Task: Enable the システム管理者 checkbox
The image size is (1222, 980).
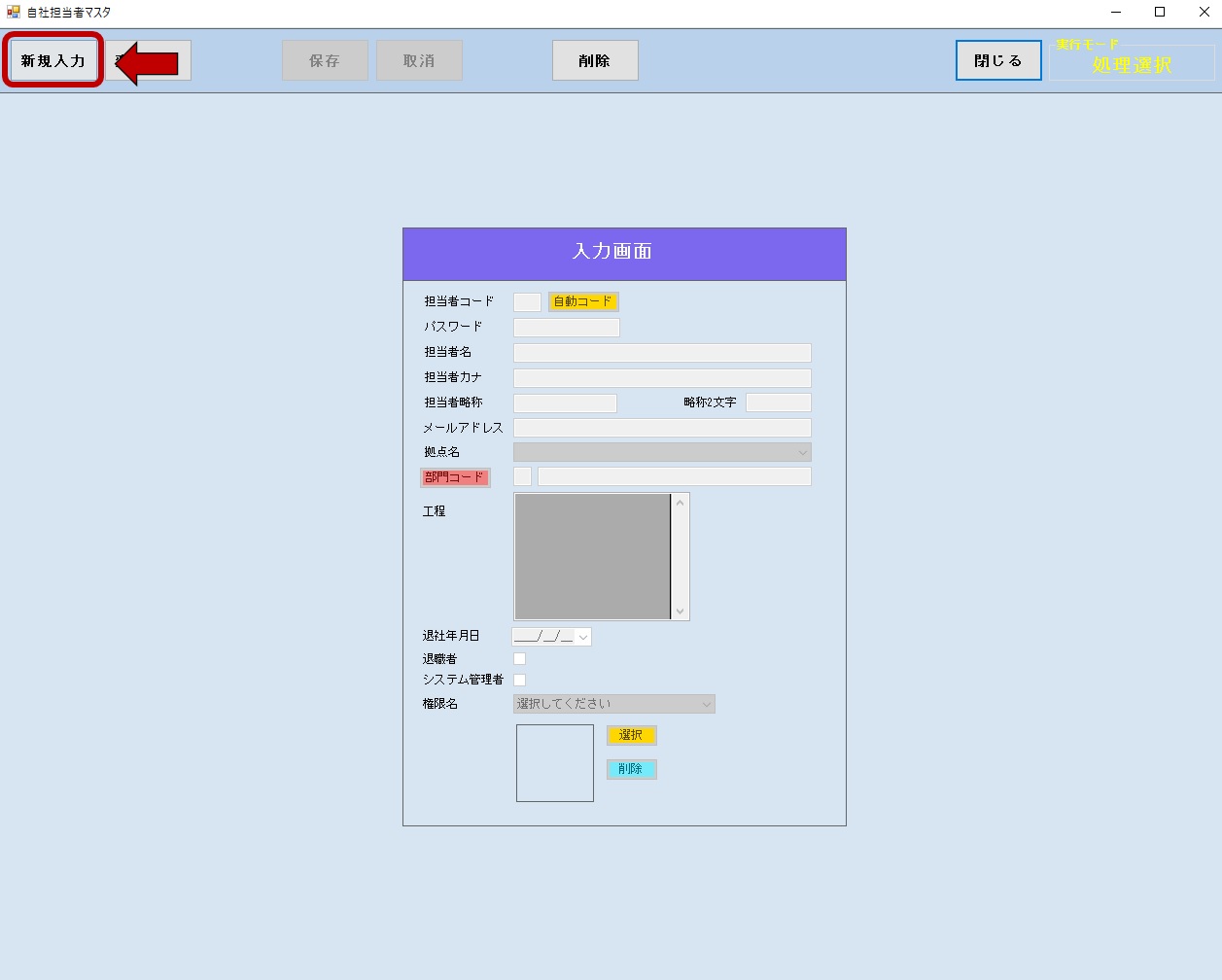Action: point(520,681)
